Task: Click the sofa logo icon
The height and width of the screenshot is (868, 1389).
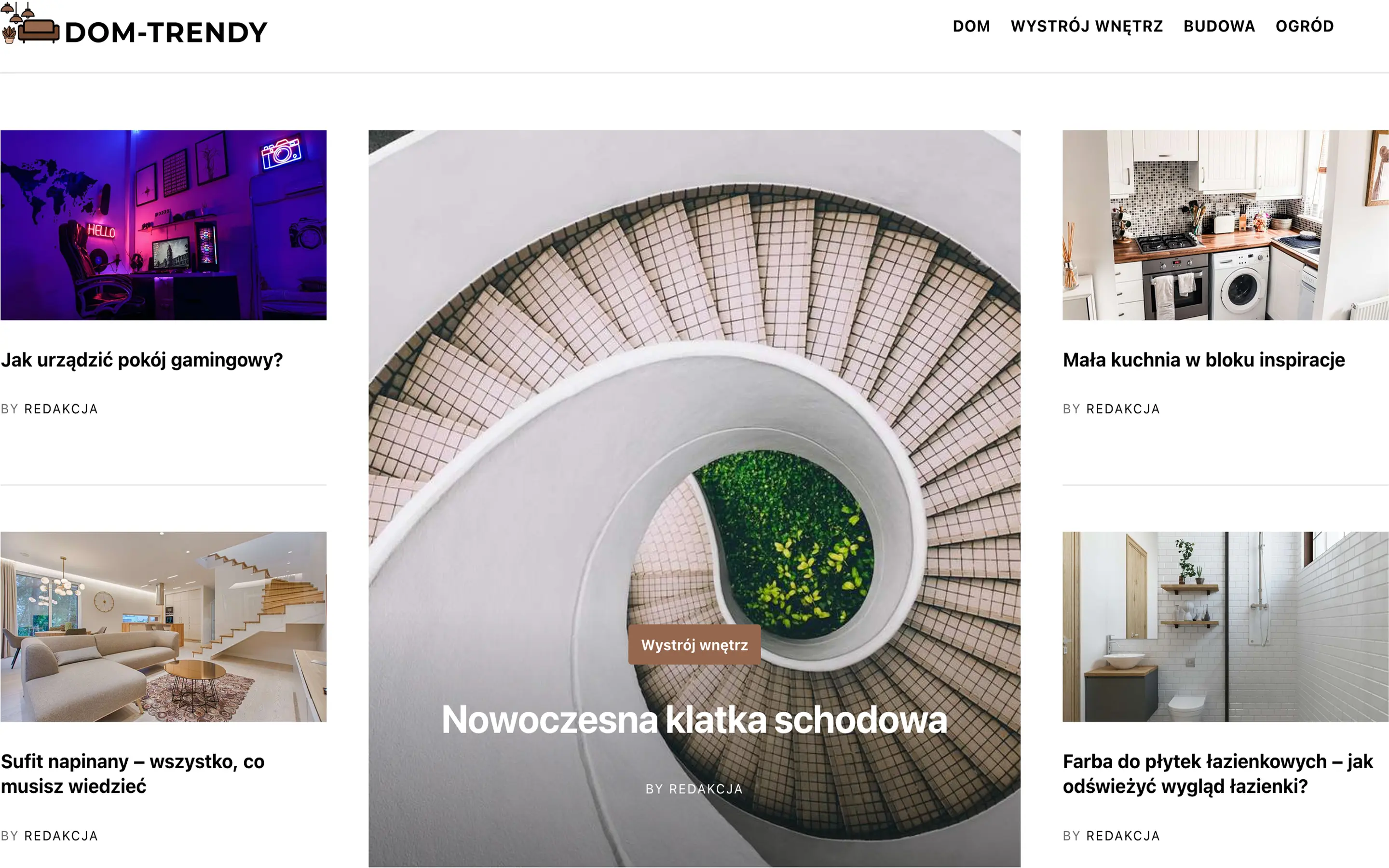Action: (30, 23)
